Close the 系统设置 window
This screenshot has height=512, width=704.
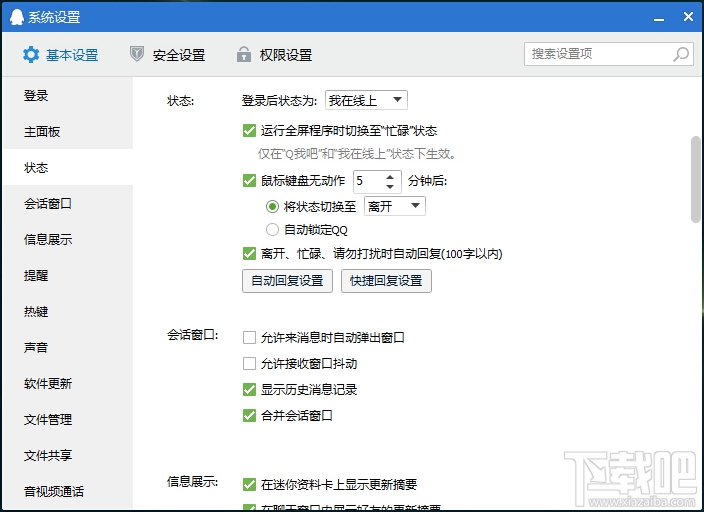[x=688, y=17]
